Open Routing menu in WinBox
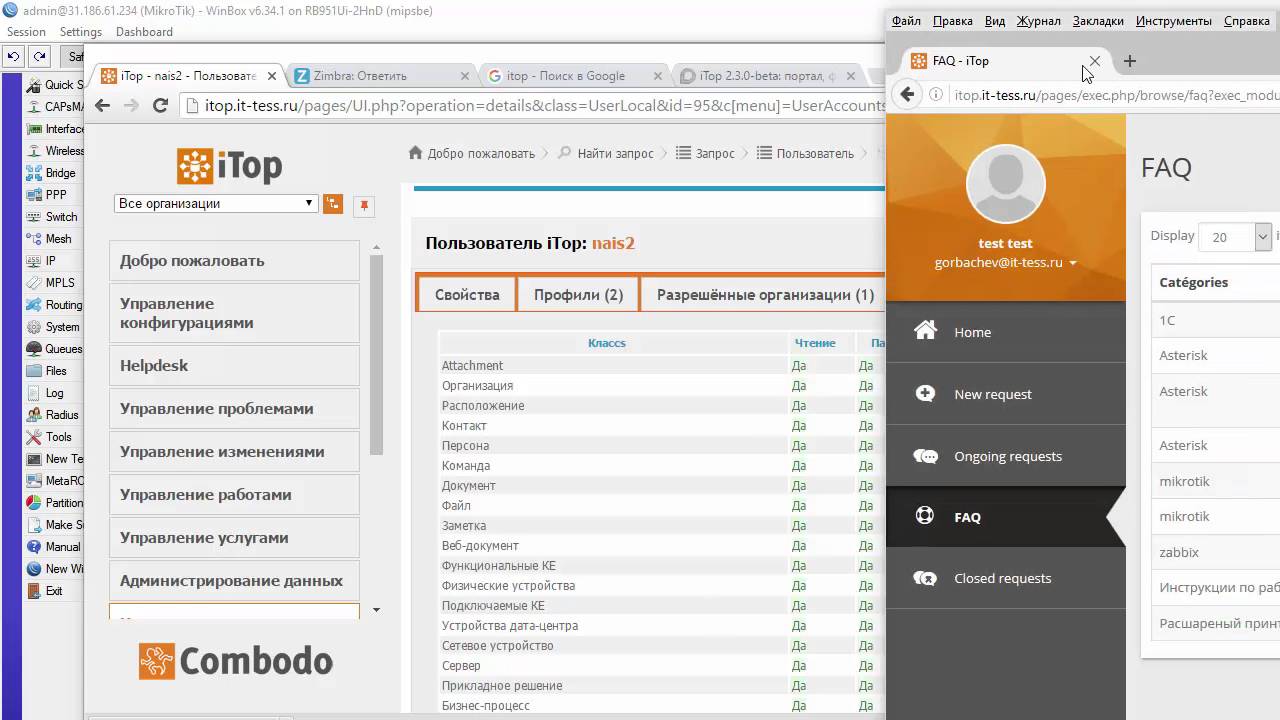This screenshot has width=1280, height=720. click(x=55, y=305)
